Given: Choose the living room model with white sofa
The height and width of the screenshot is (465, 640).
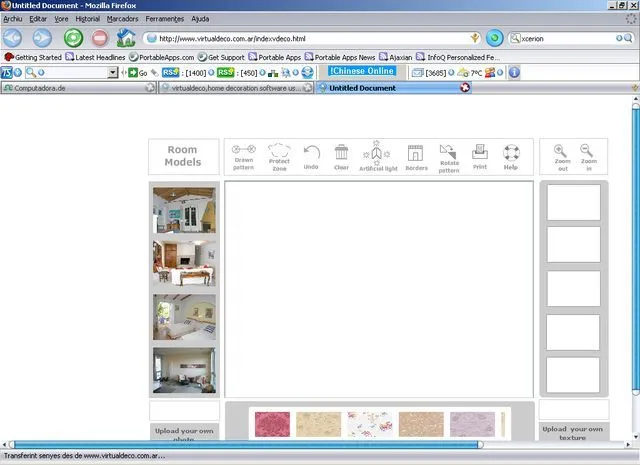Looking at the screenshot, I should (x=184, y=263).
